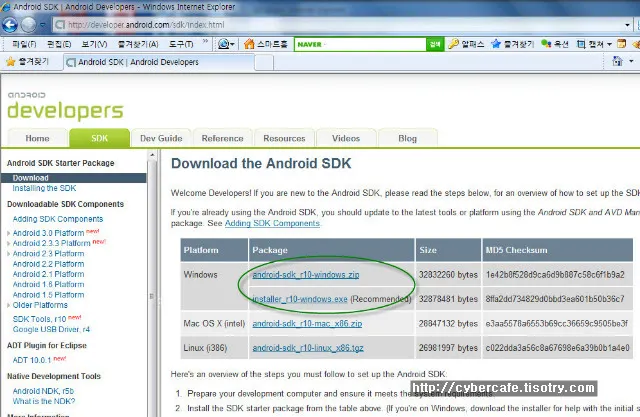The height and width of the screenshot is (417, 640).
Task: Click the star favorites icon in Naver toolbar
Action: pos(496,44)
